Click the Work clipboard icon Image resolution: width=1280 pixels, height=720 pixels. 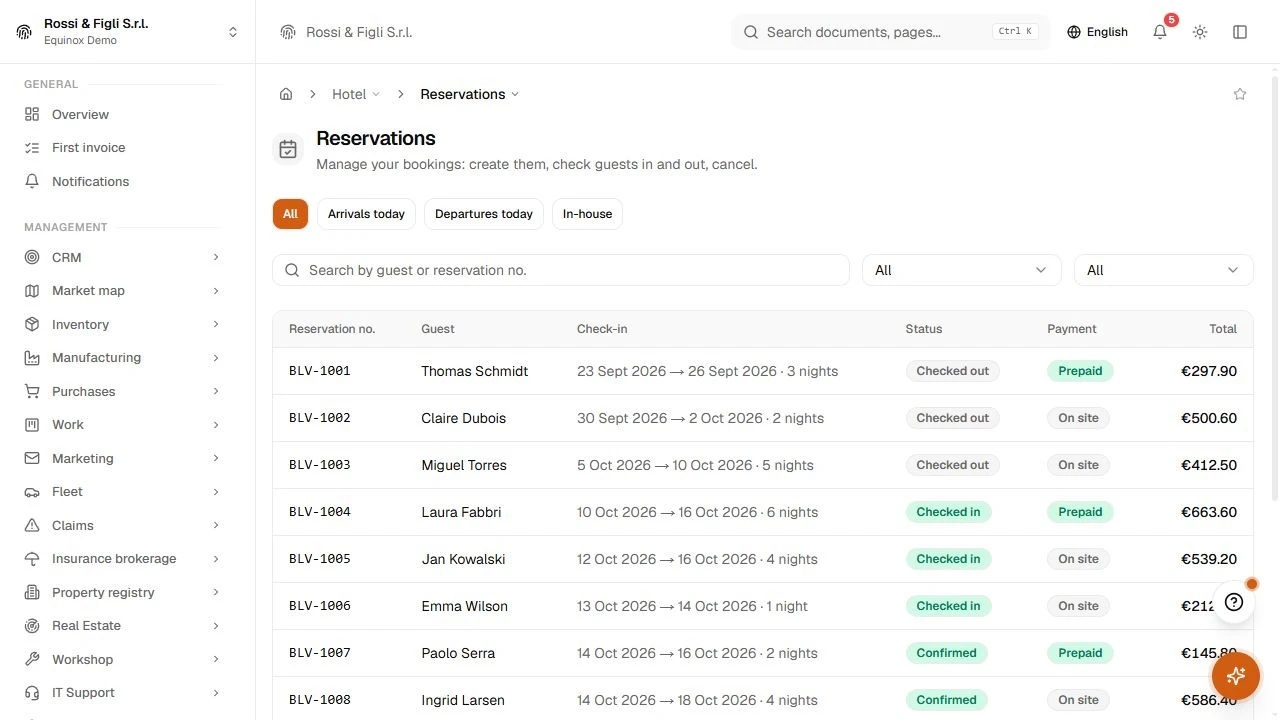pos(32,425)
